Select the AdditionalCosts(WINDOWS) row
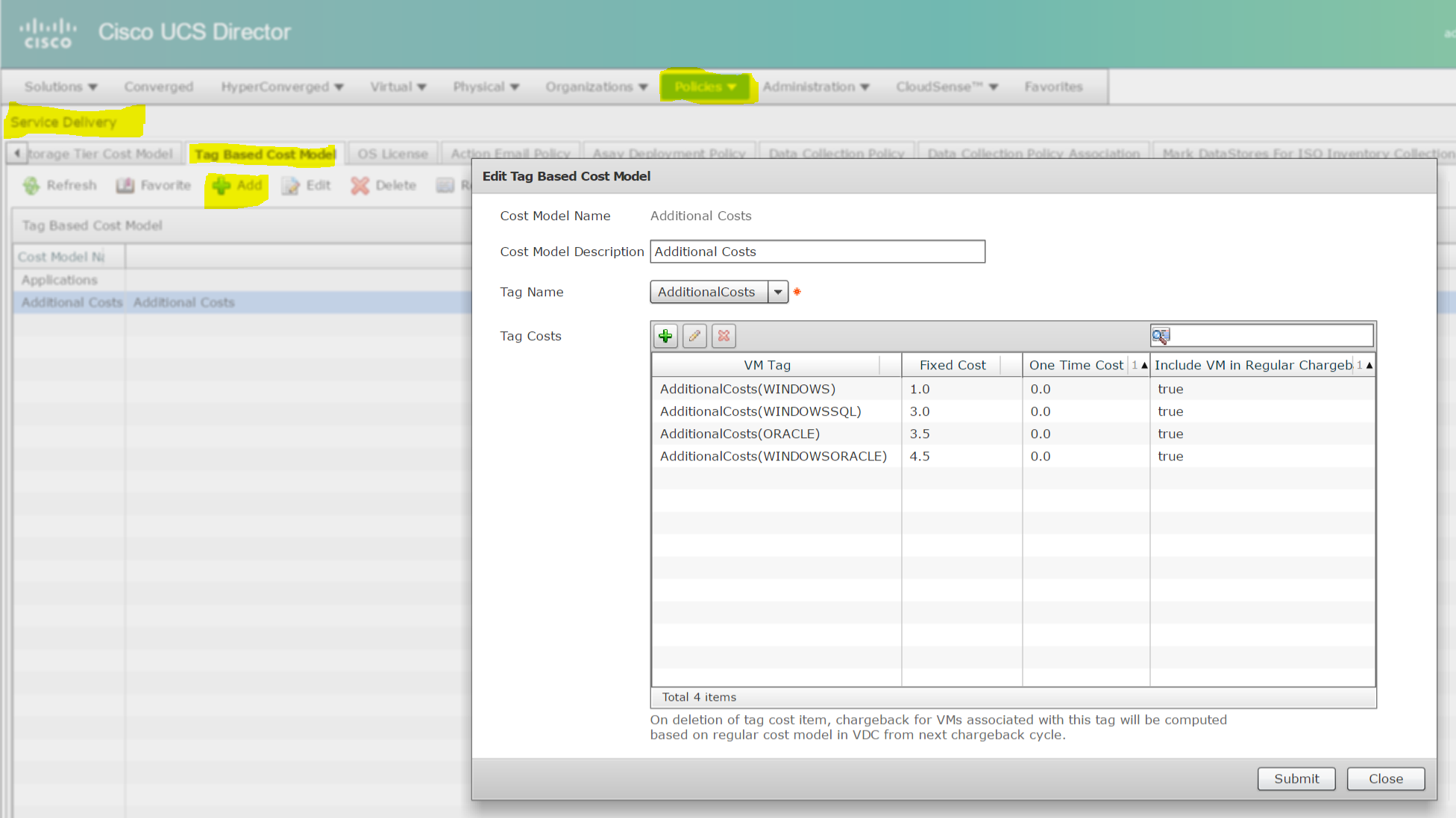This screenshot has width=1456, height=818. pos(1013,389)
